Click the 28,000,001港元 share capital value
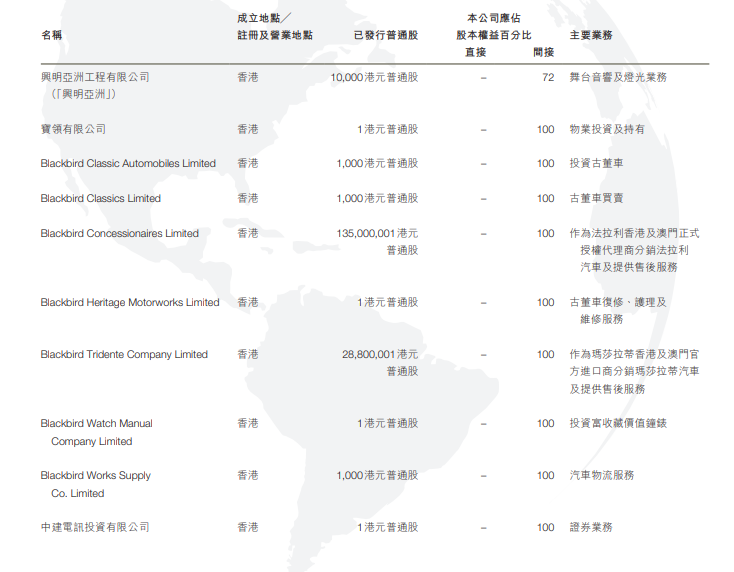 [x=380, y=355]
